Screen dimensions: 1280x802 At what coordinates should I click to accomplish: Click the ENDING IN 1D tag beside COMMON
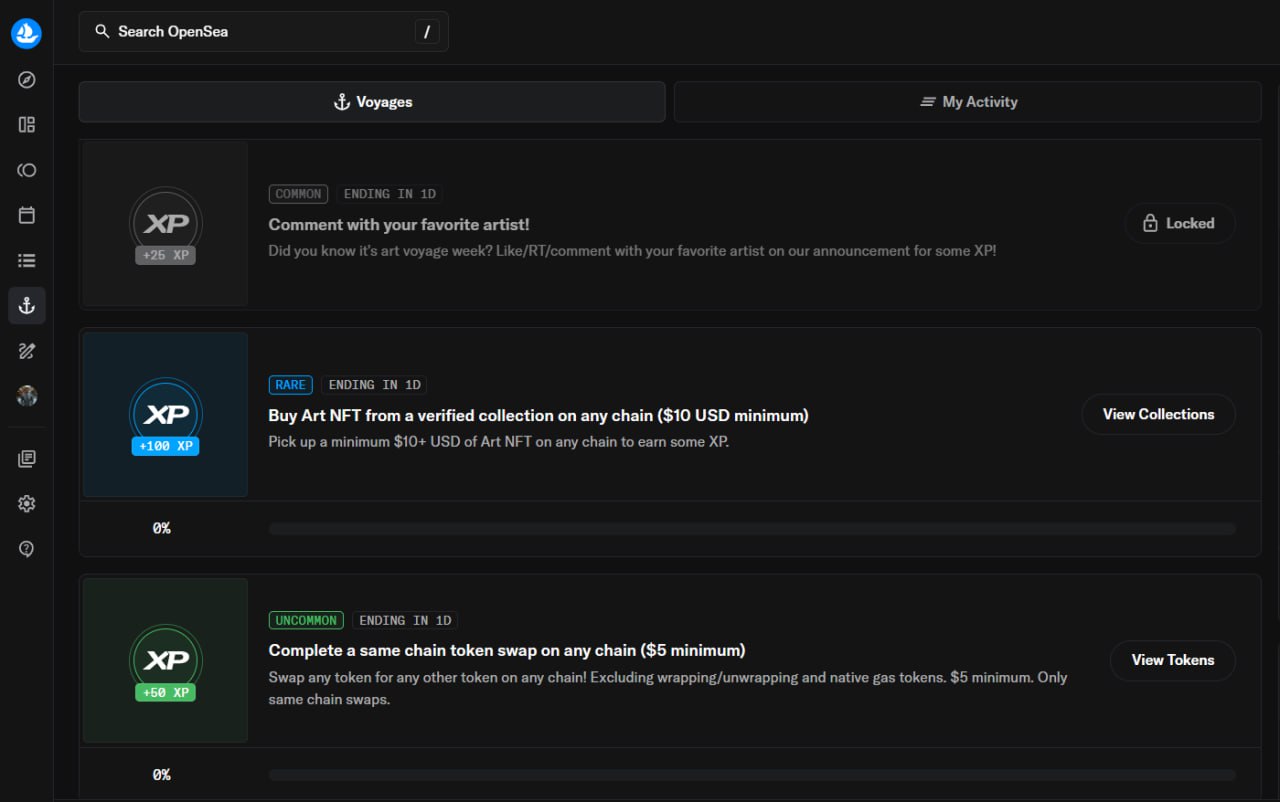[x=390, y=194]
